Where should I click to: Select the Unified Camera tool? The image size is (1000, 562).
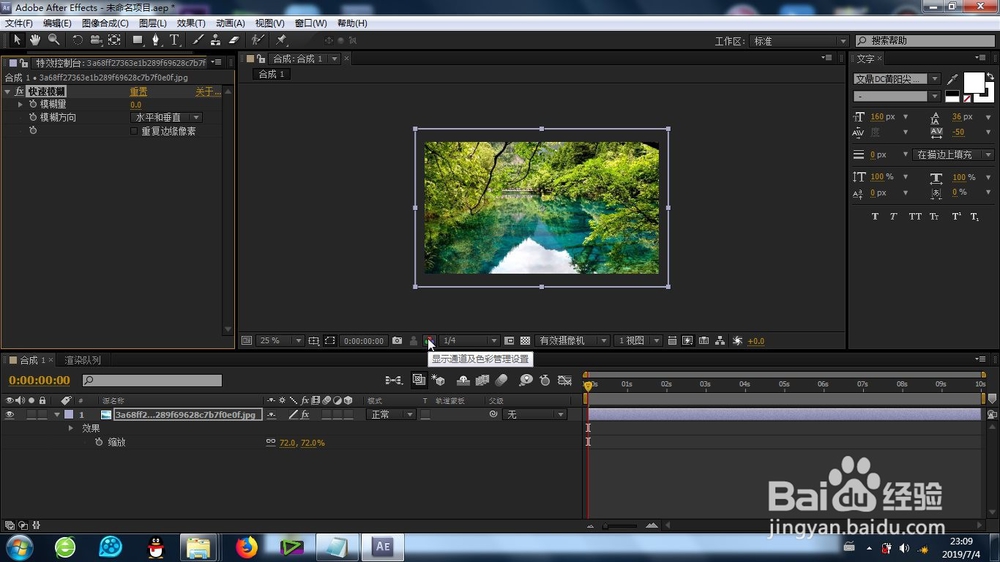(x=96, y=40)
